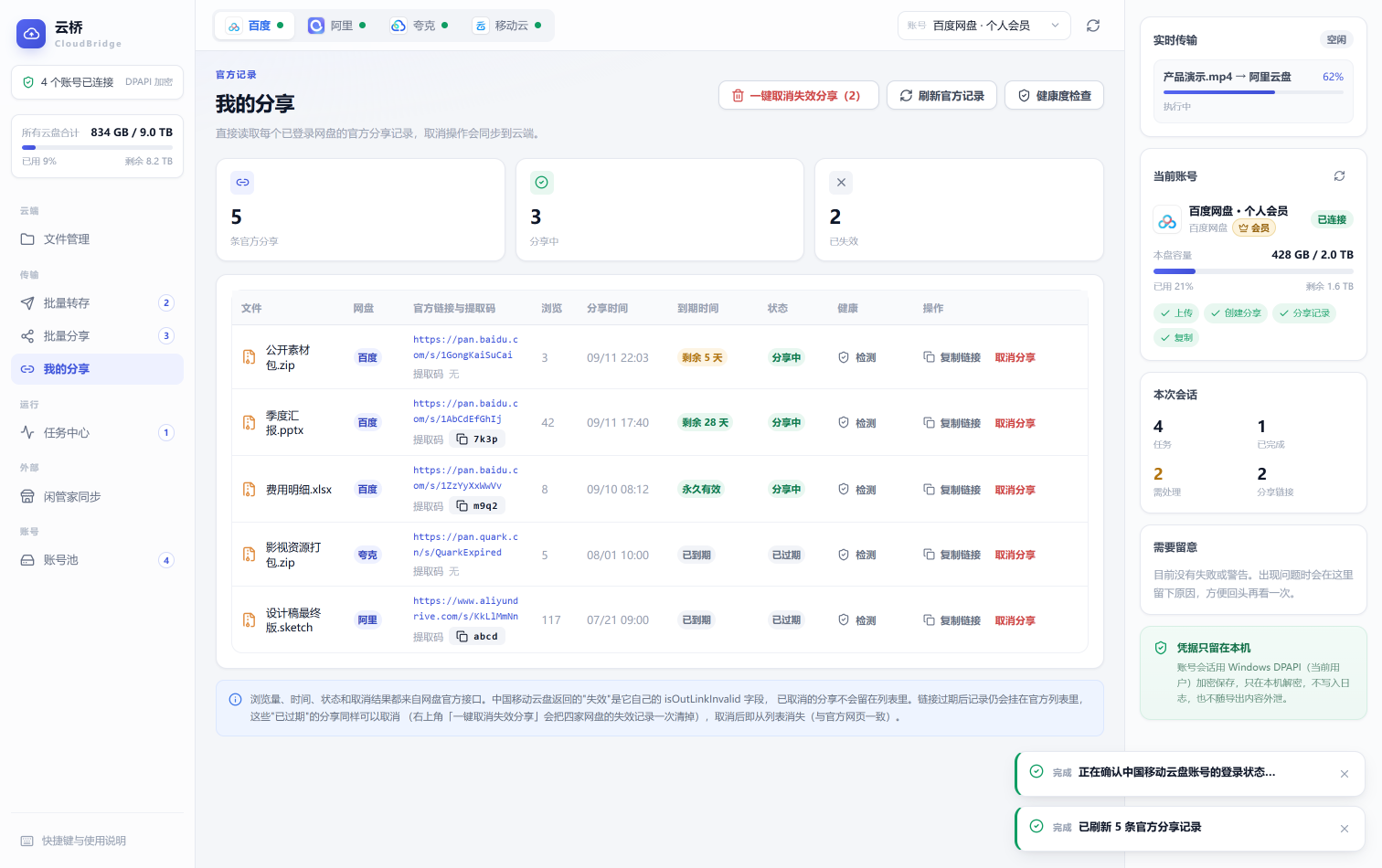
Task: Select 我的分享 in the sidebar
Action: point(97,369)
